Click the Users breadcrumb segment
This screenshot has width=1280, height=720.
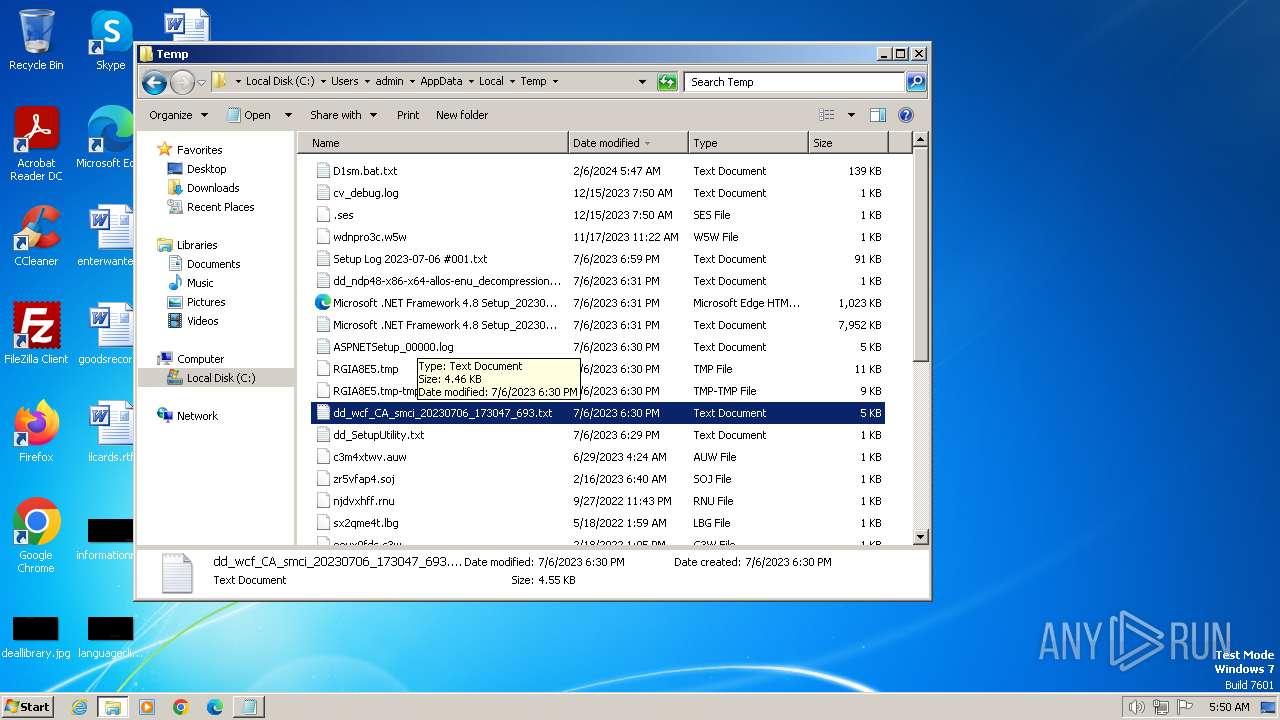pyautogui.click(x=344, y=82)
